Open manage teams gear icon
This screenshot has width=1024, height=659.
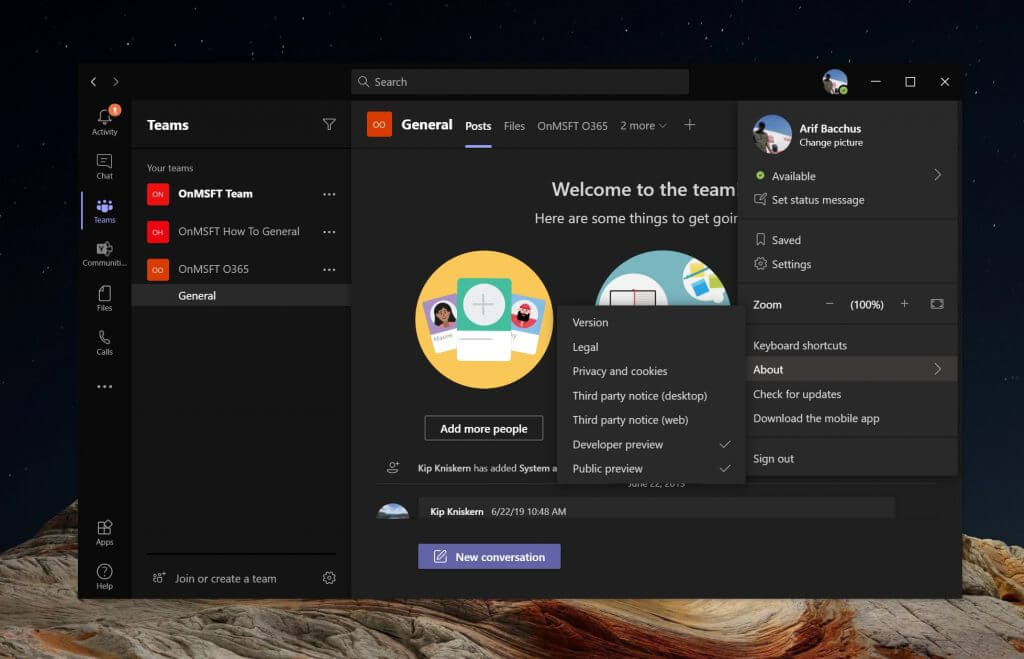click(329, 578)
